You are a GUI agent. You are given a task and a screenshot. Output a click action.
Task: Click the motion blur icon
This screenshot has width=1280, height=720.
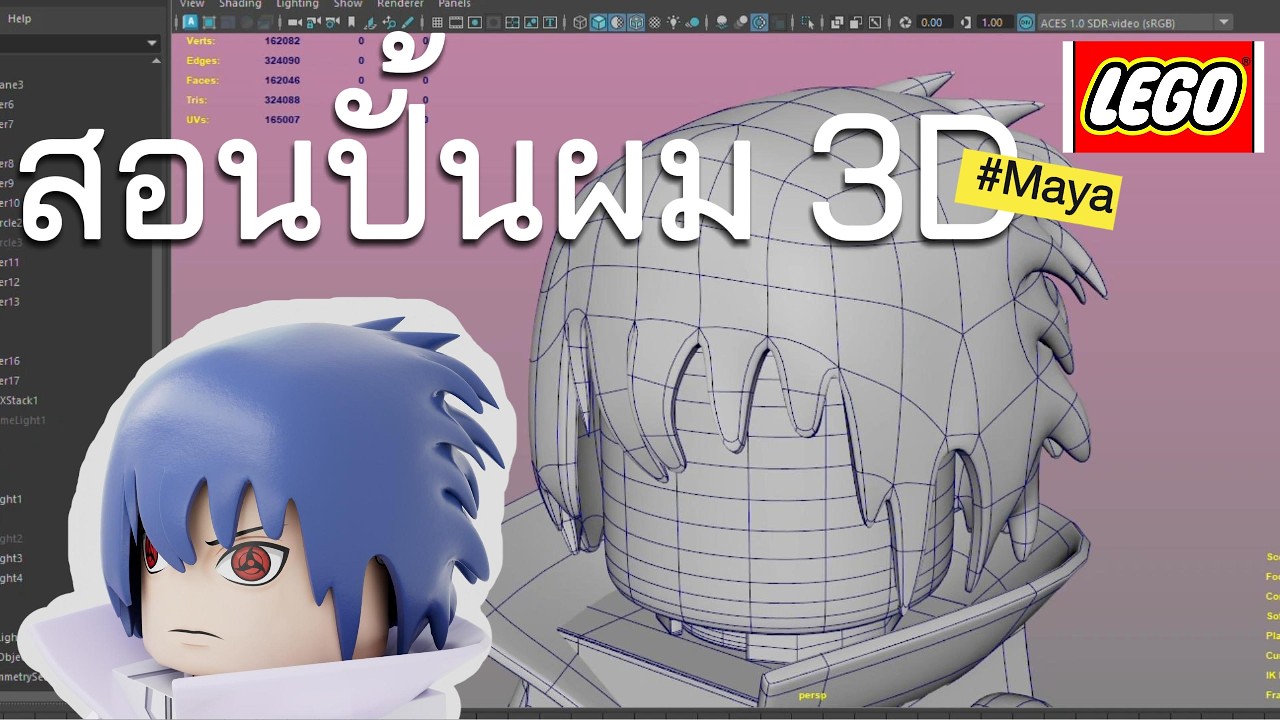pos(740,22)
